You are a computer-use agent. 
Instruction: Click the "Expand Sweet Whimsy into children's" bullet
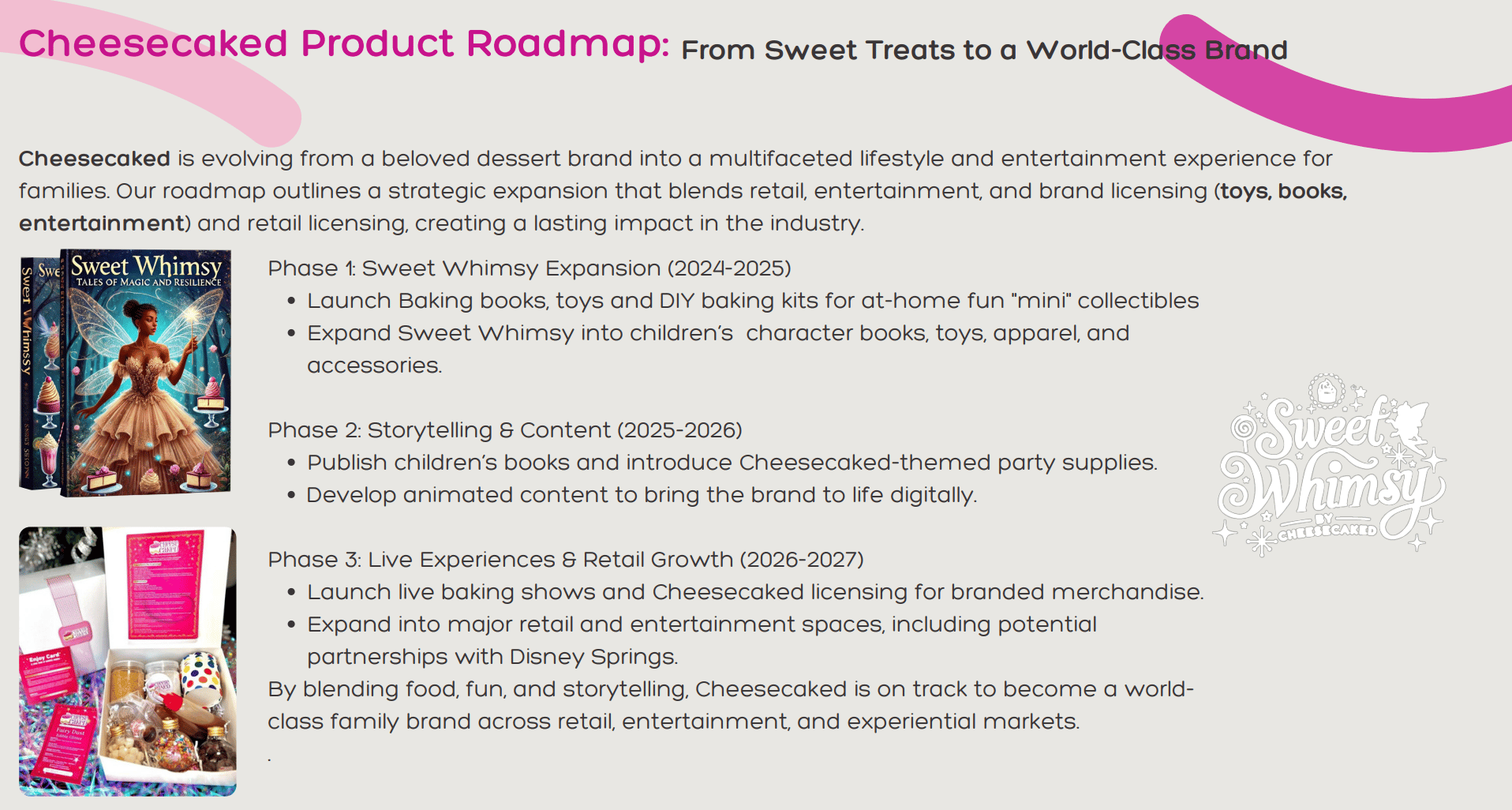(717, 333)
